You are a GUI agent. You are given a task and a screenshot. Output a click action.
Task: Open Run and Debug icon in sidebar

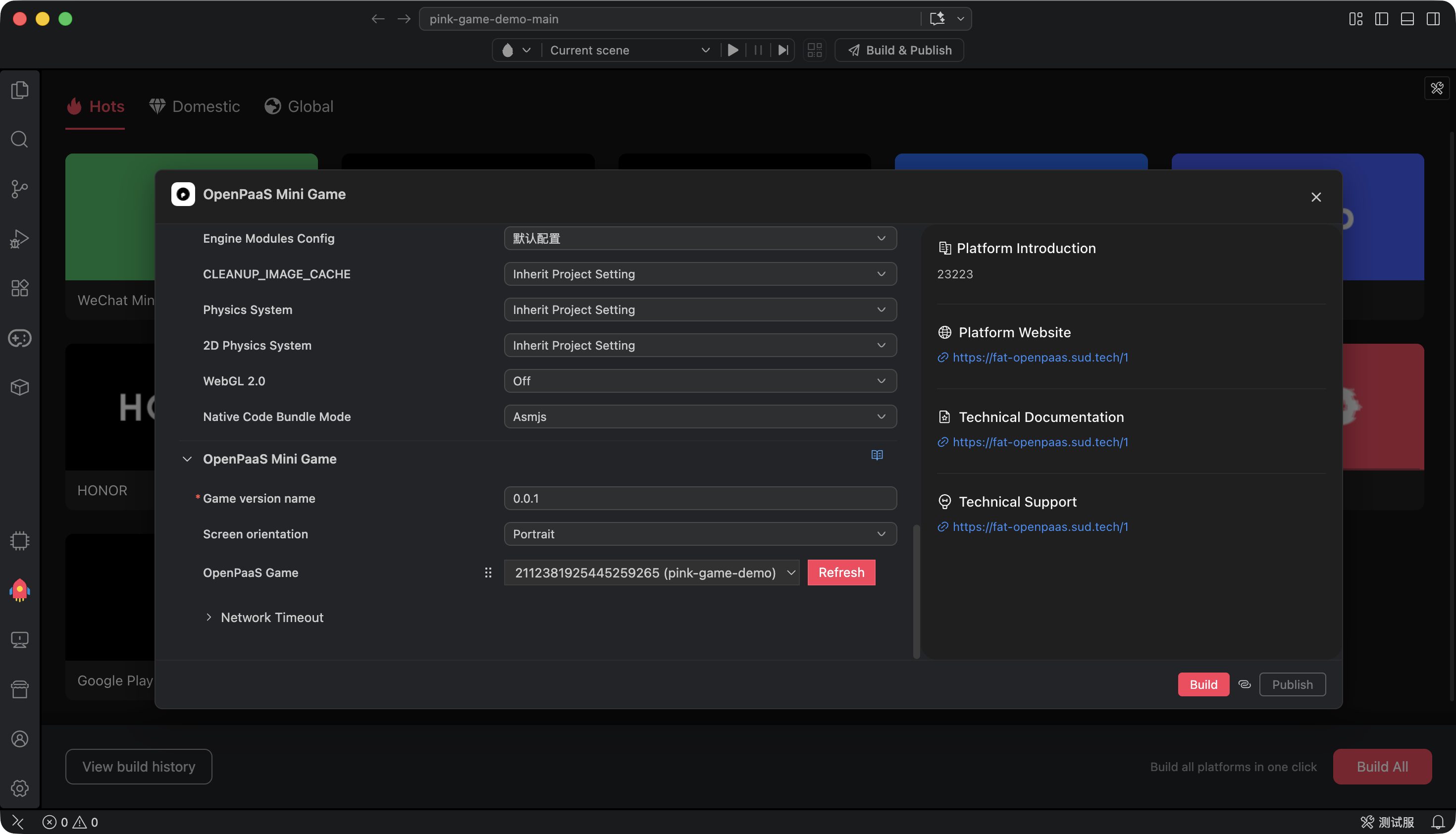pos(19,239)
